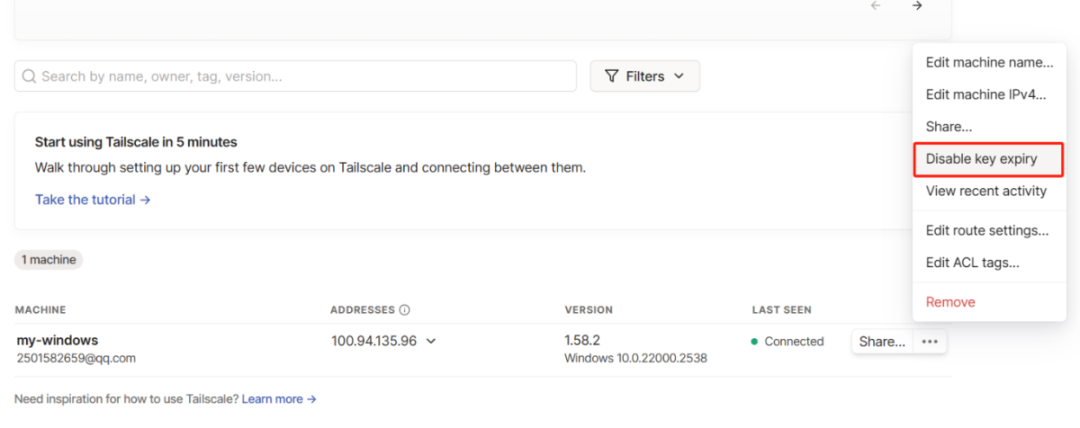This screenshot has height=428, width=1080.
Task: Click the 1 machine count badge
Action: [48, 260]
